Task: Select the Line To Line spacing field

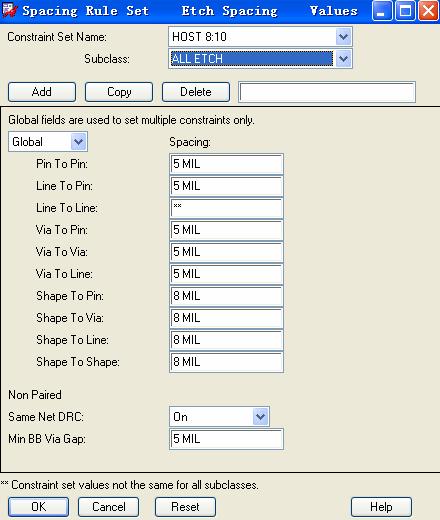Action: point(226,208)
